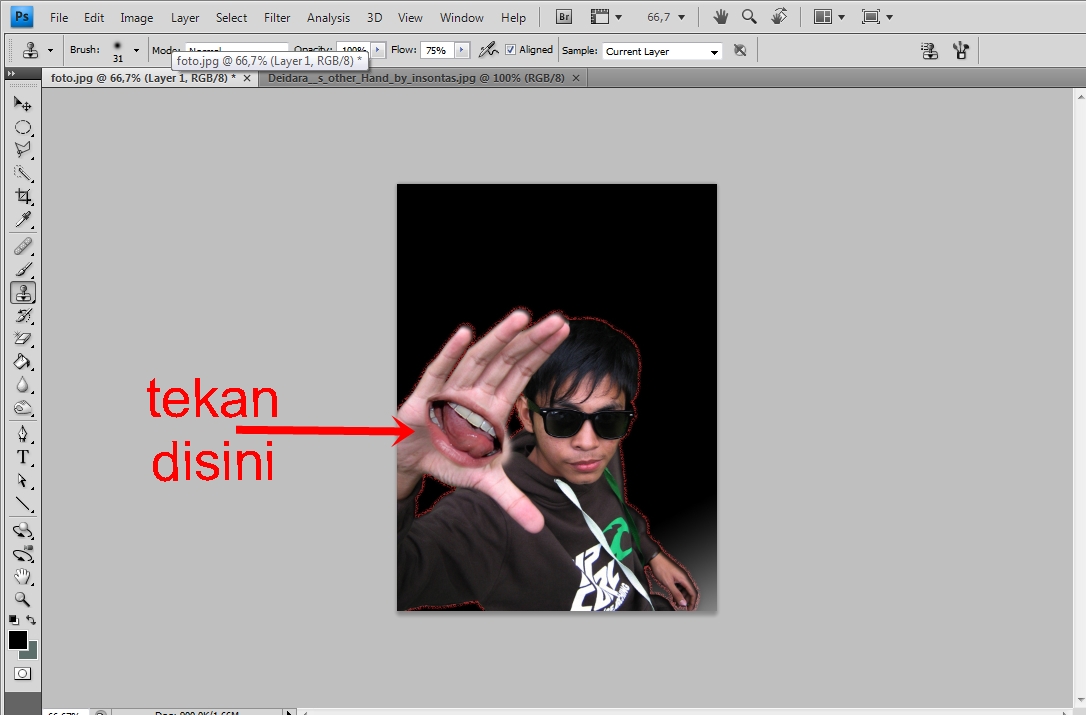The image size is (1086, 715).
Task: Open the Help menu
Action: pos(513,17)
